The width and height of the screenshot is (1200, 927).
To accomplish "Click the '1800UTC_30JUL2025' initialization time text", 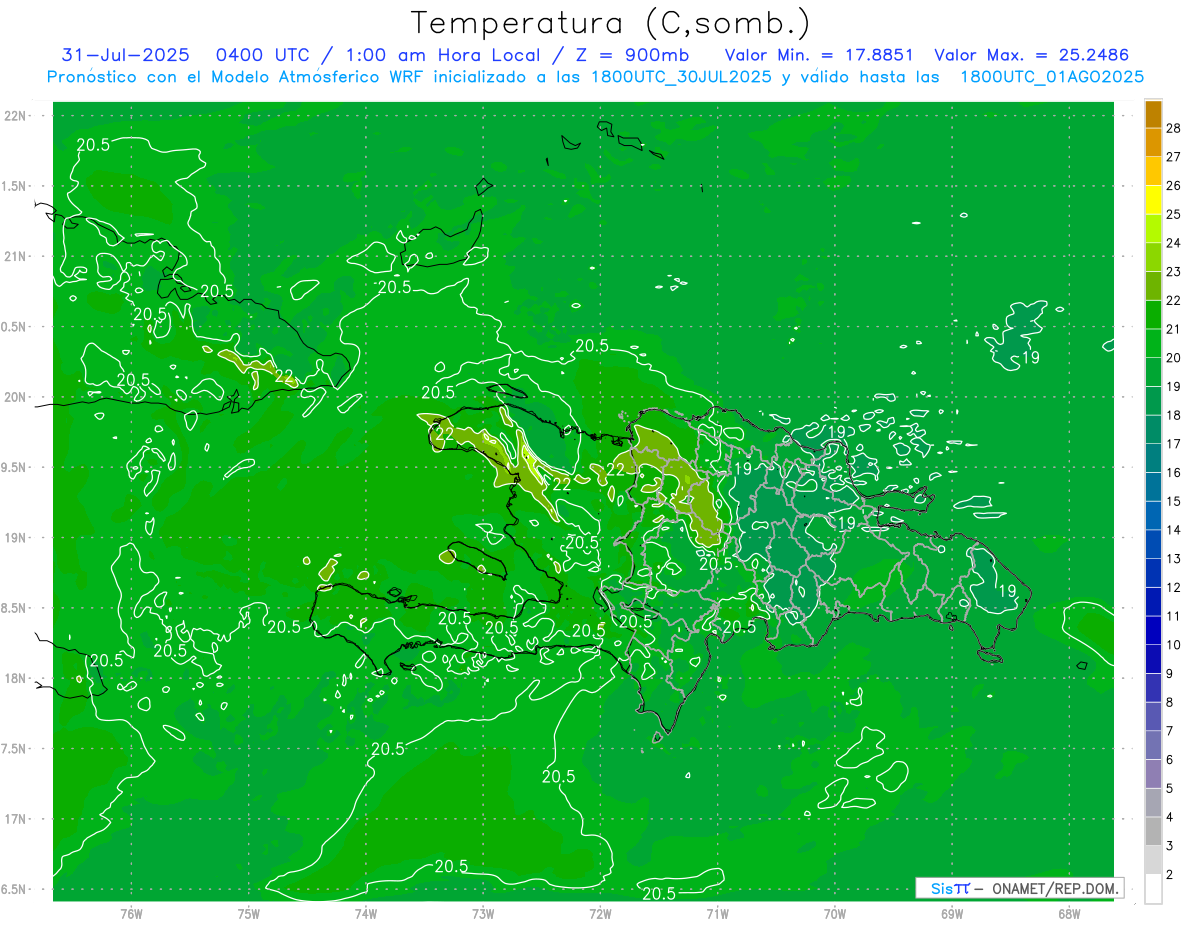I will (x=681, y=77).
